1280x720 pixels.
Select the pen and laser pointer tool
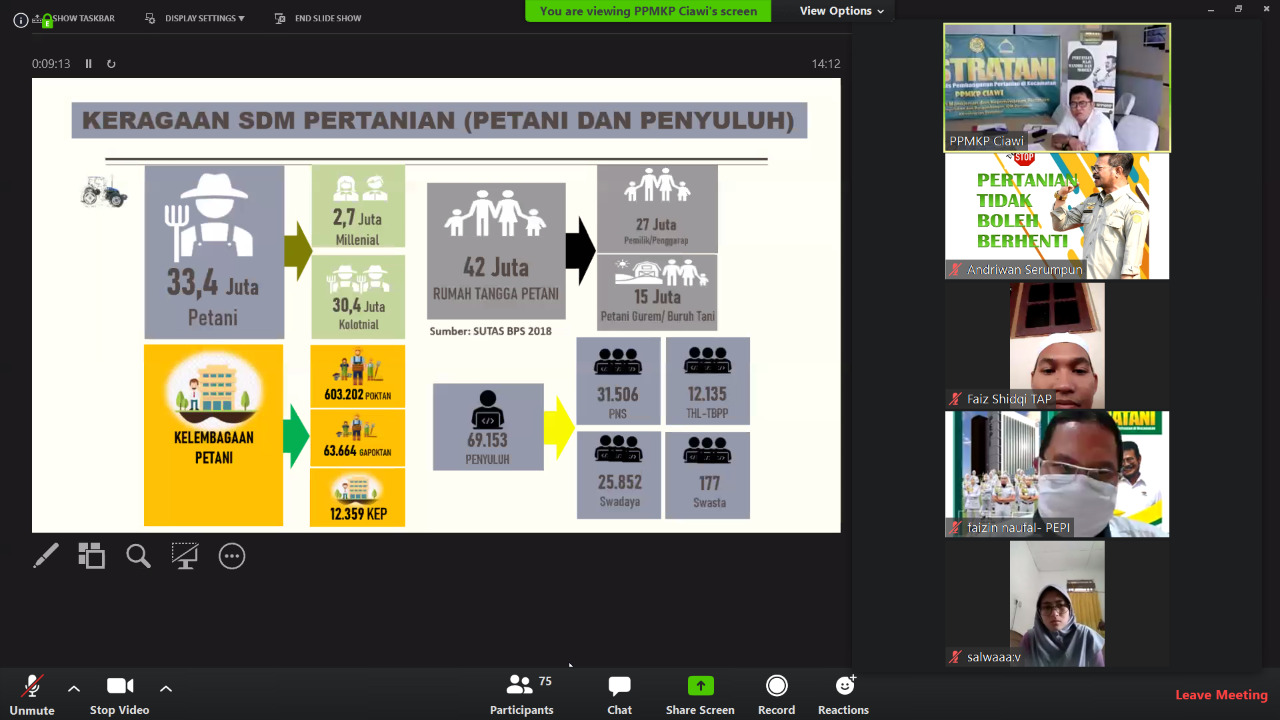pos(46,556)
